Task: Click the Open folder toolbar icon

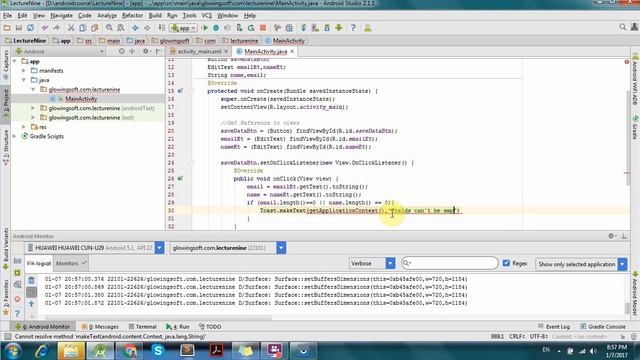Action: [x=7, y=28]
